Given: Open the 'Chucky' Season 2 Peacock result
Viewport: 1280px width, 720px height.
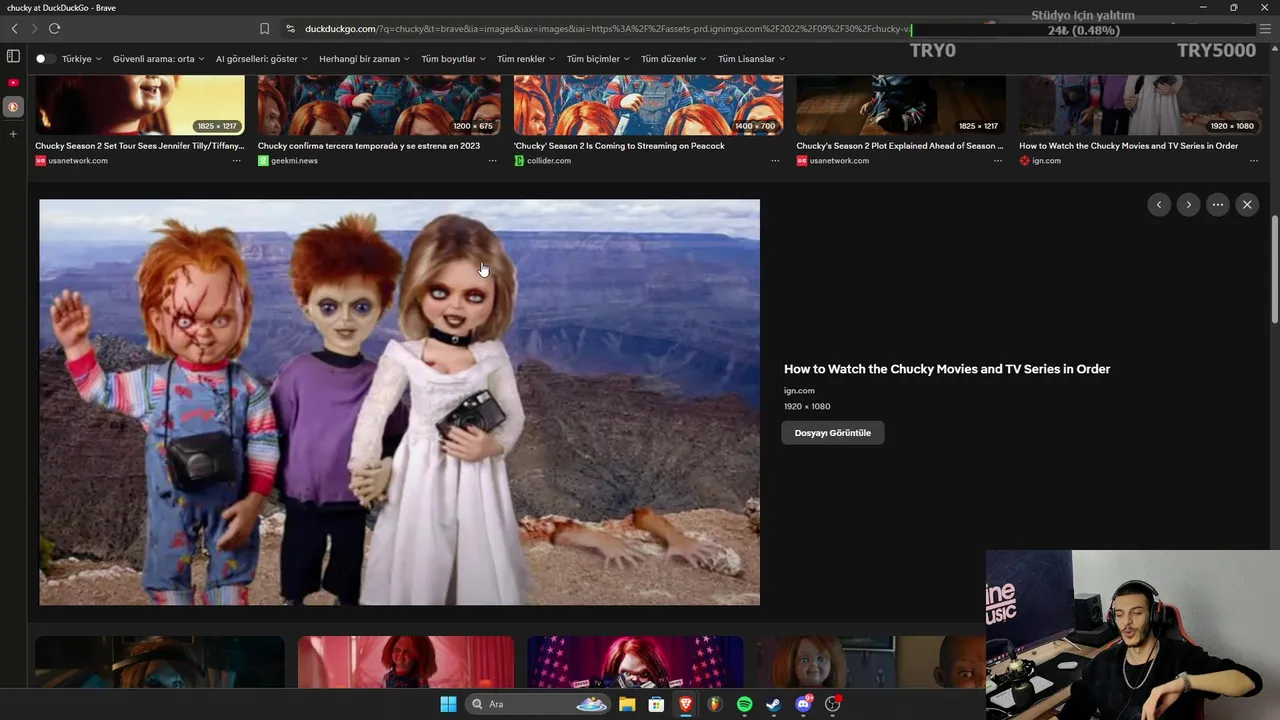Looking at the screenshot, I should [619, 146].
